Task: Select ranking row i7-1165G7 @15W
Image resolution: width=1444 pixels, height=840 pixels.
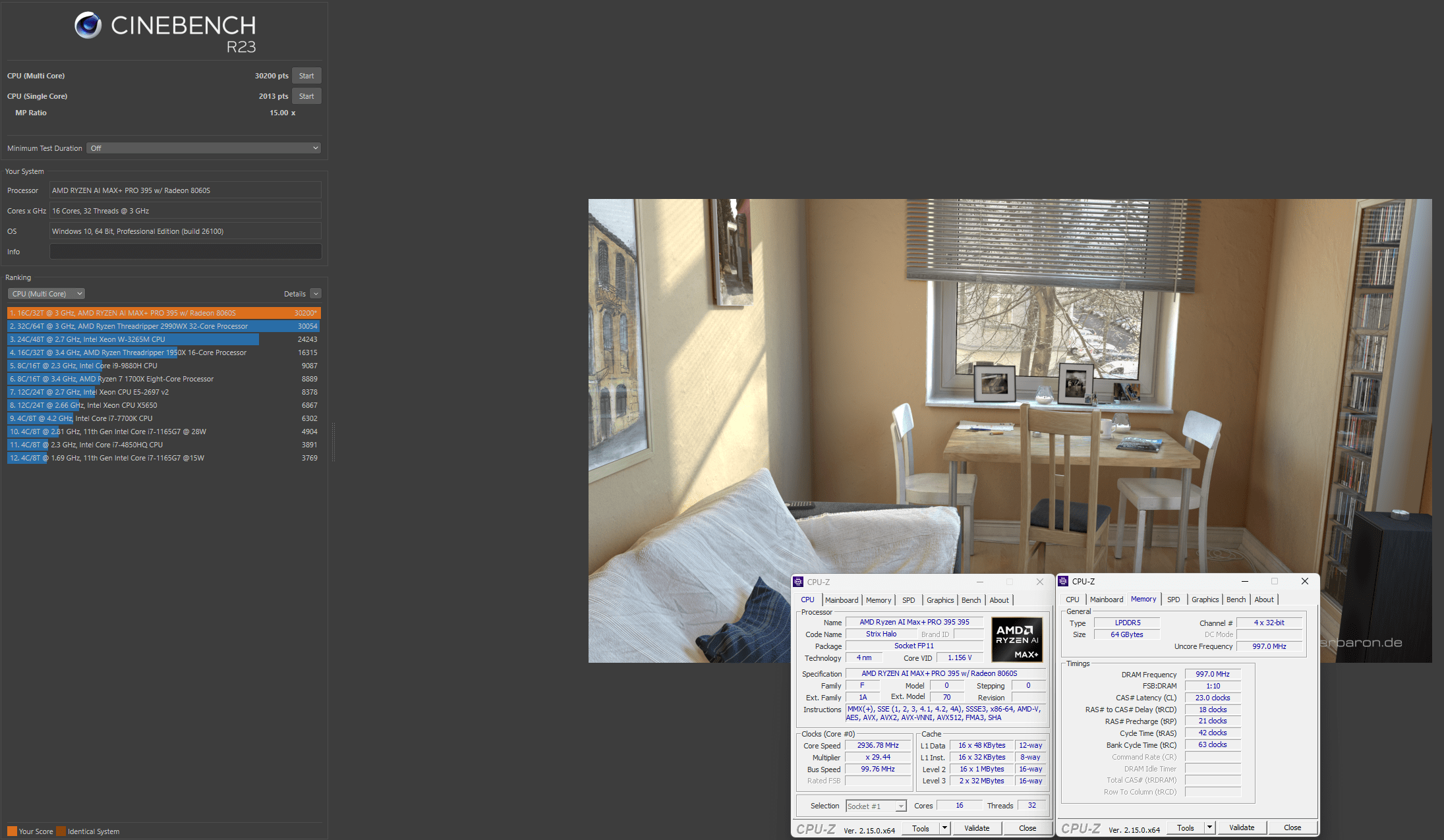Action: point(163,458)
